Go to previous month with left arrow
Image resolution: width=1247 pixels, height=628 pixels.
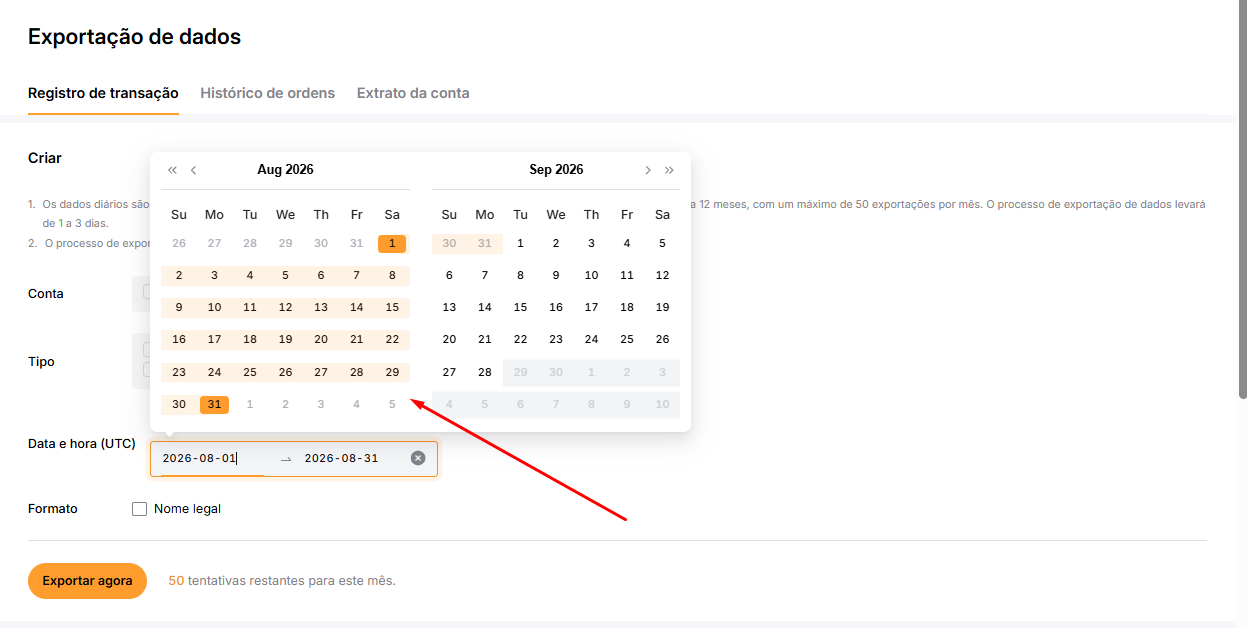[x=193, y=170]
